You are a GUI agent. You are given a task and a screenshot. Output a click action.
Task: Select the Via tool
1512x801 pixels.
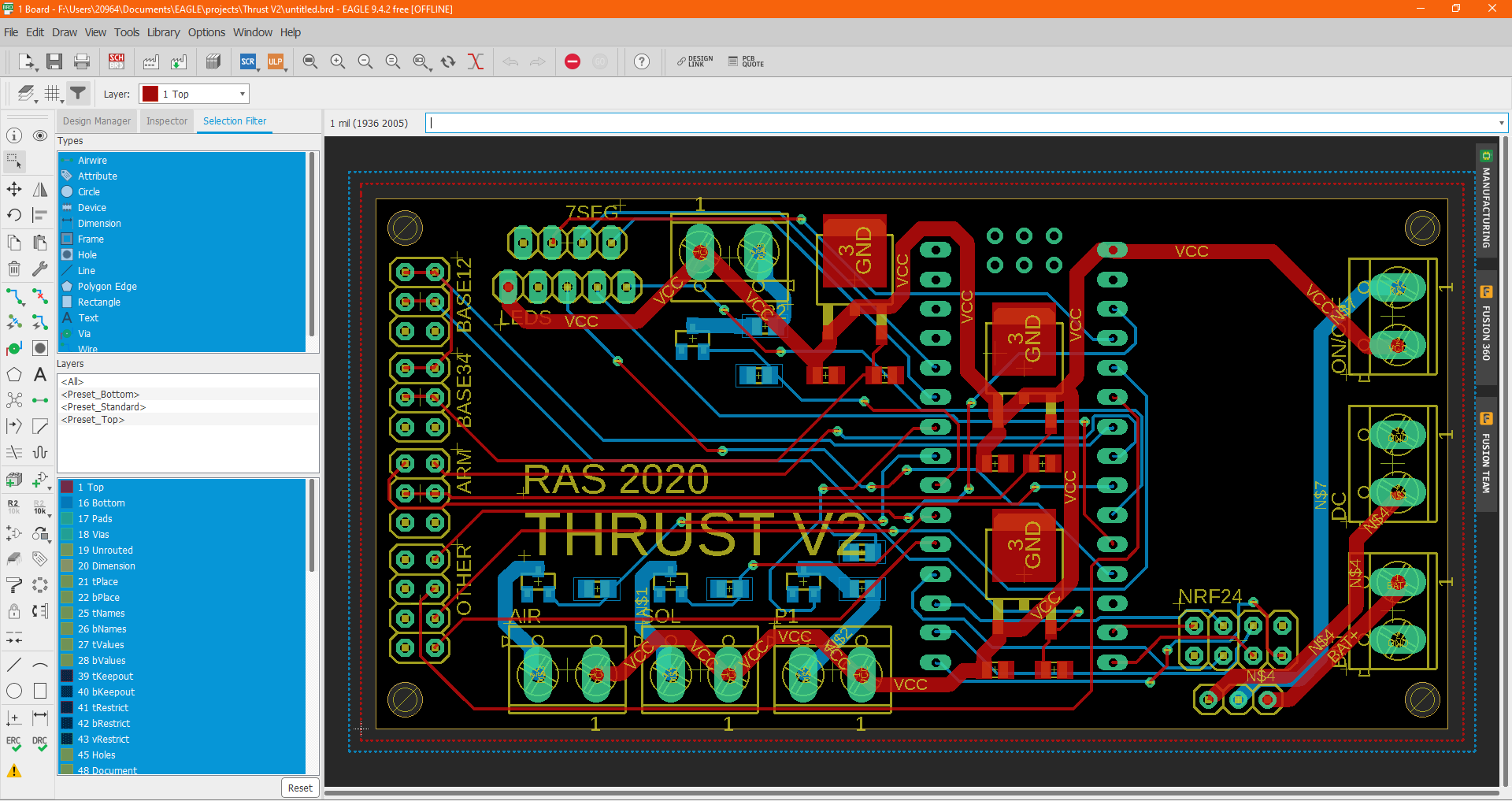coord(14,348)
